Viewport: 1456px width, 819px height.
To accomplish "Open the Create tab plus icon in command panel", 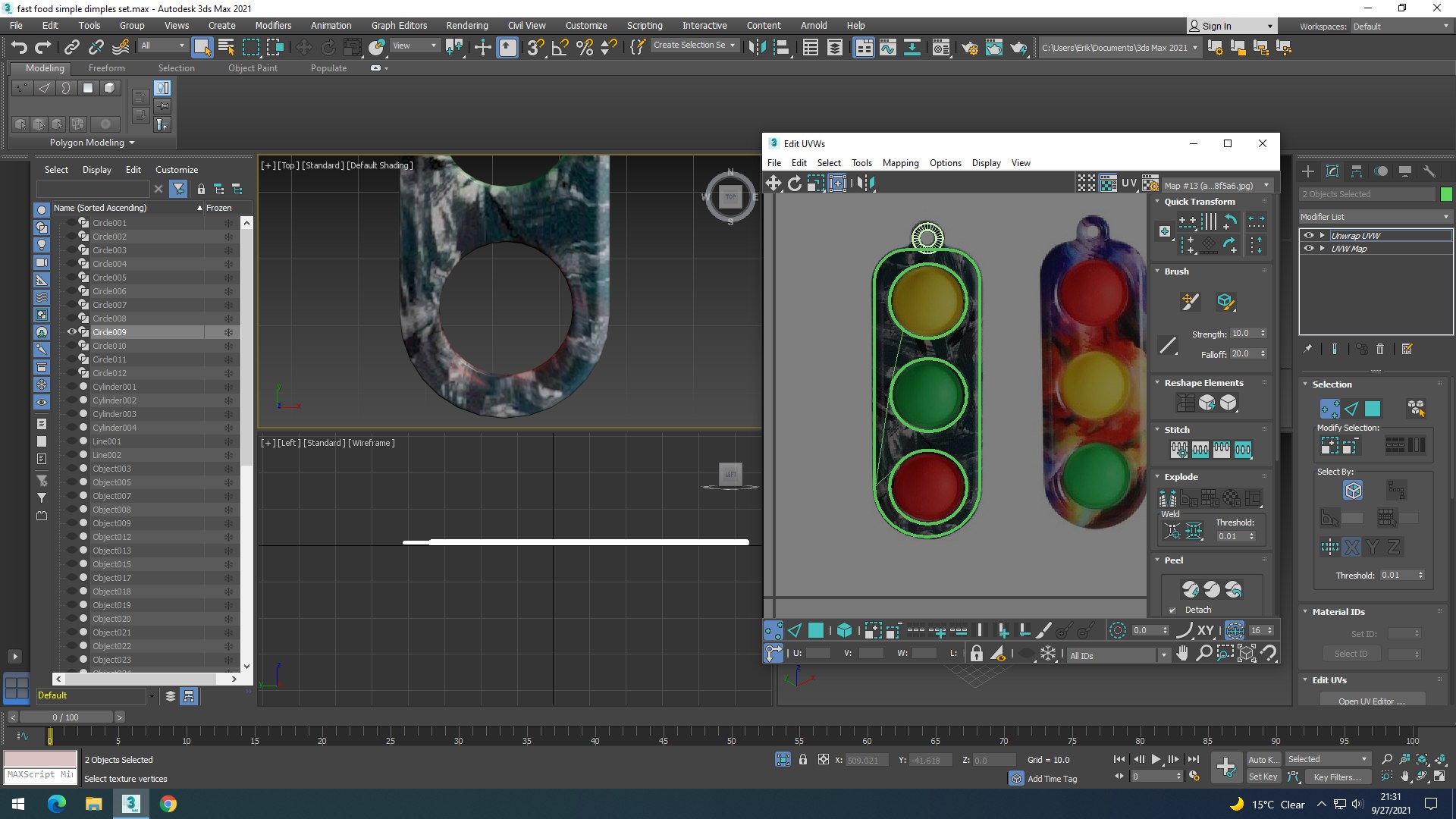I will coord(1308,171).
